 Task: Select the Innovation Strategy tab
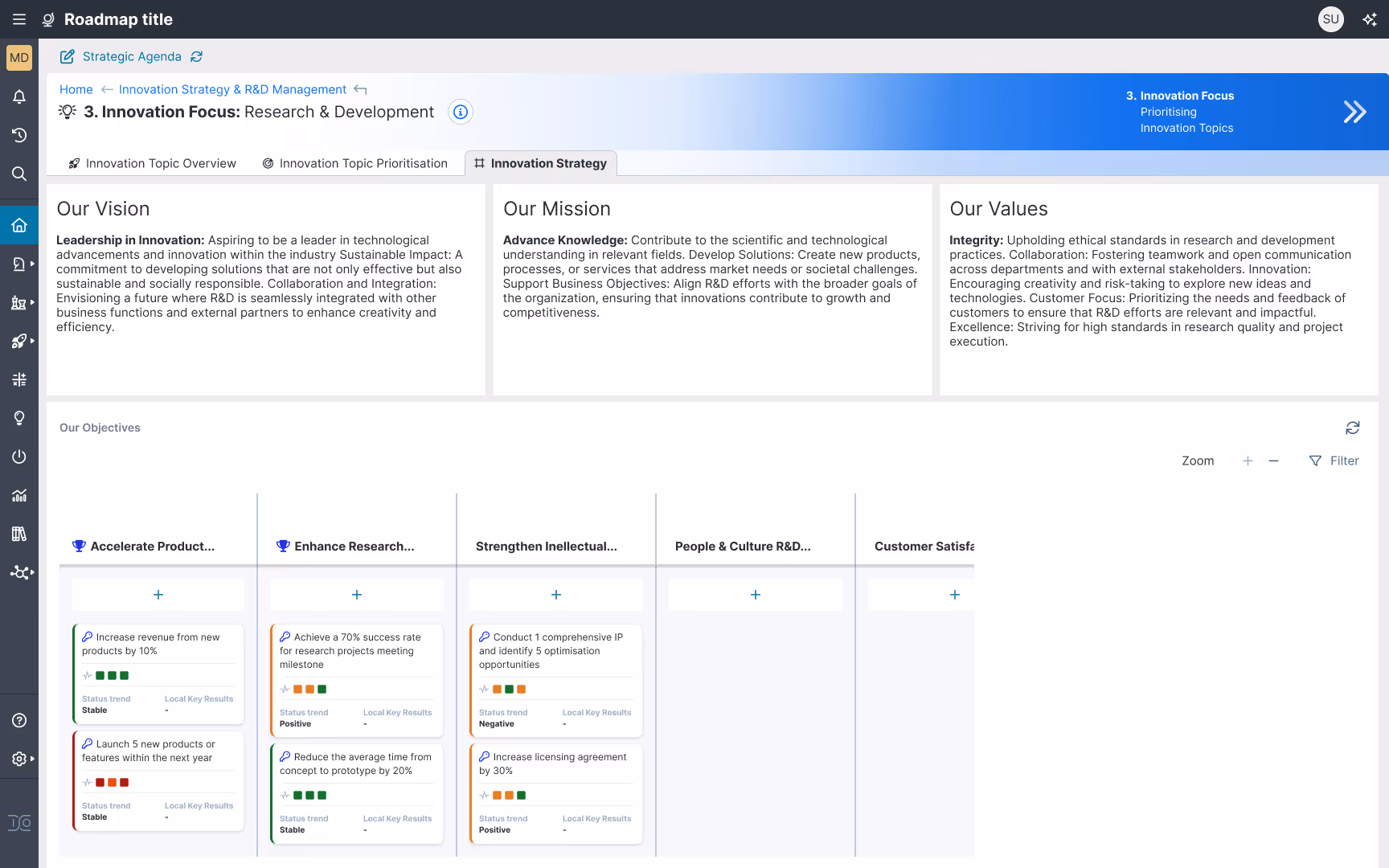coord(541,163)
